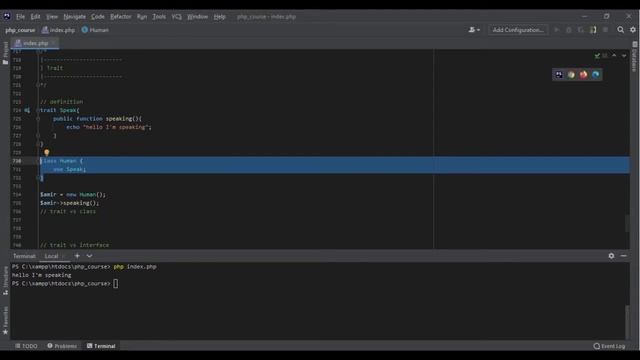640x360 pixels.
Task: Click on line number 730 in gutter
Action: pyautogui.click(x=17, y=161)
